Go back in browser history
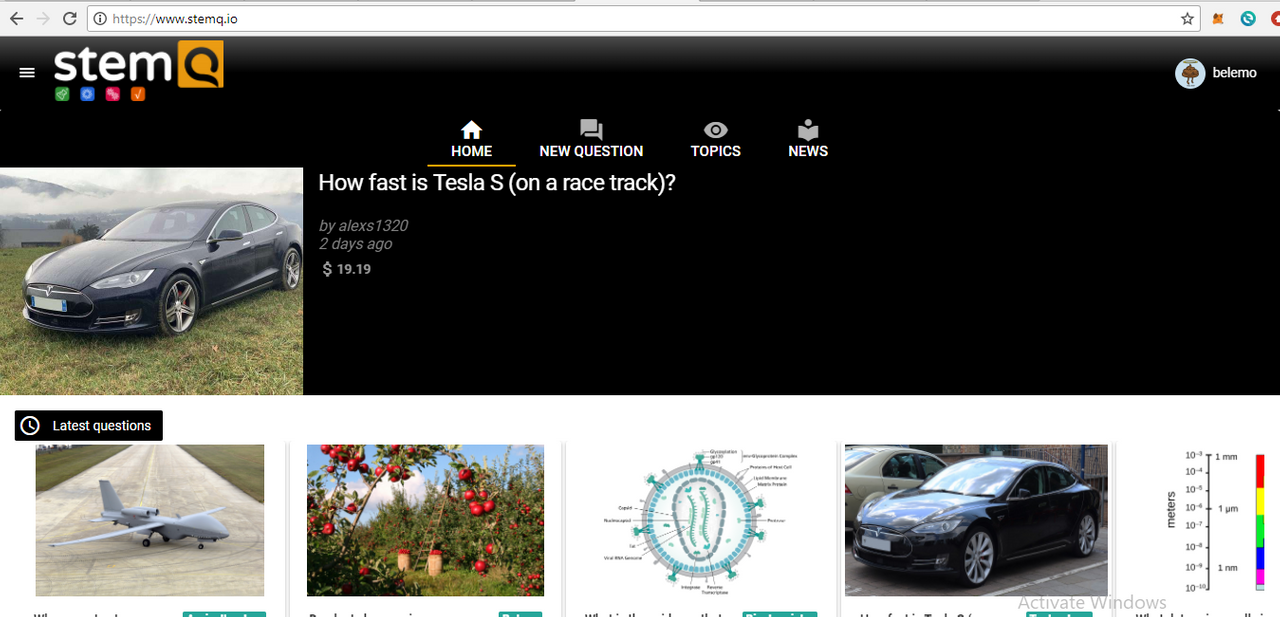Image resolution: width=1280 pixels, height=617 pixels. [x=16, y=18]
